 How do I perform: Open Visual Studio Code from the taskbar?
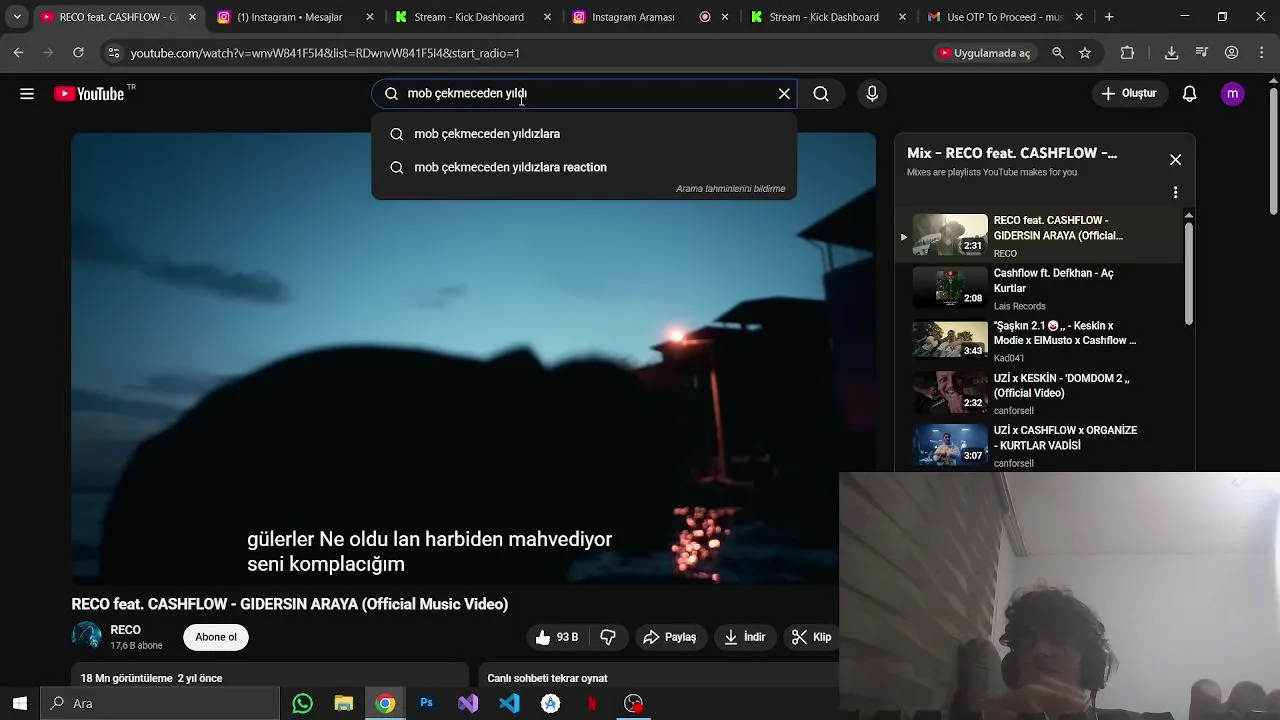(509, 704)
